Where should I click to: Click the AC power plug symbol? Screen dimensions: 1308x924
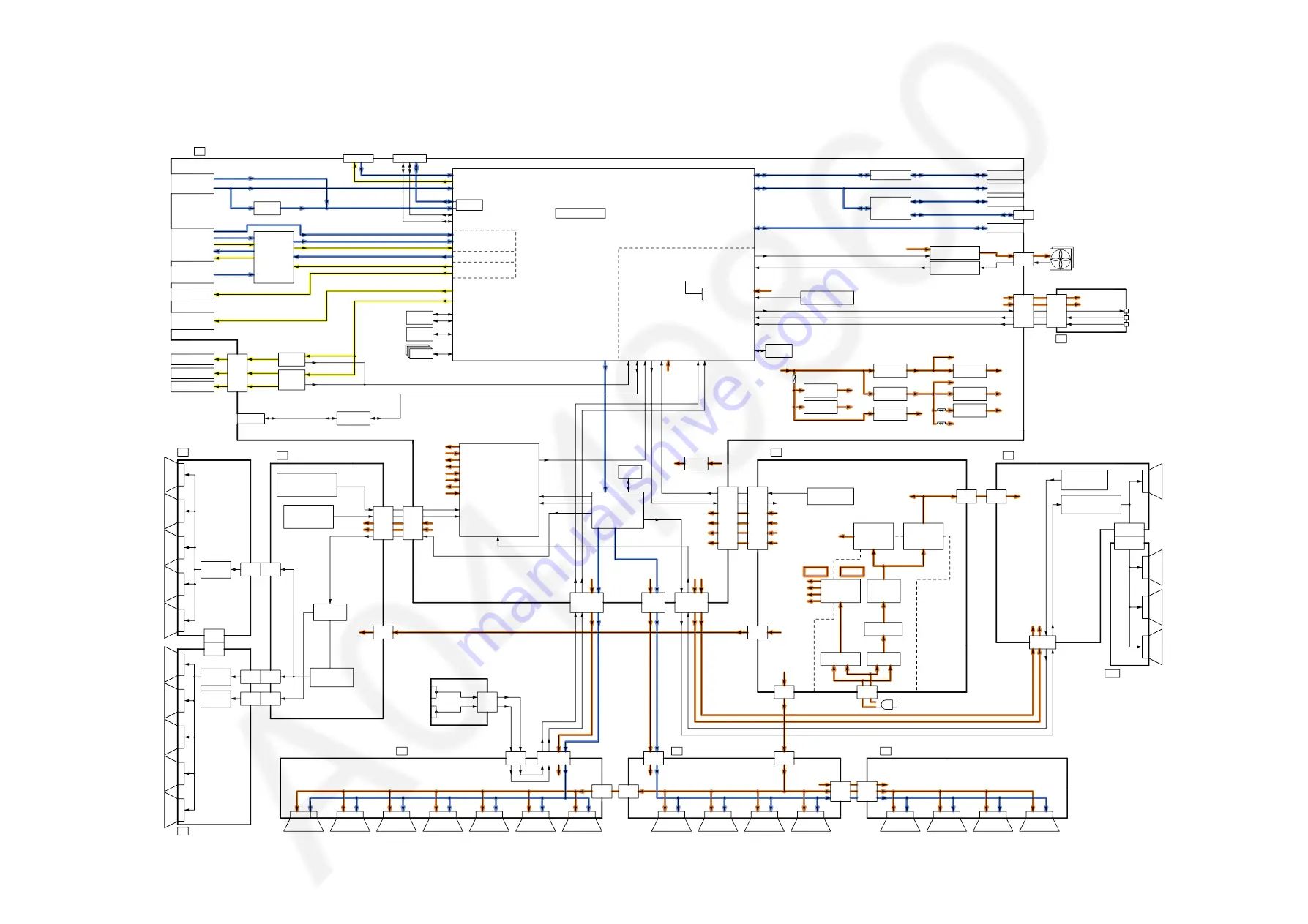[x=889, y=705]
